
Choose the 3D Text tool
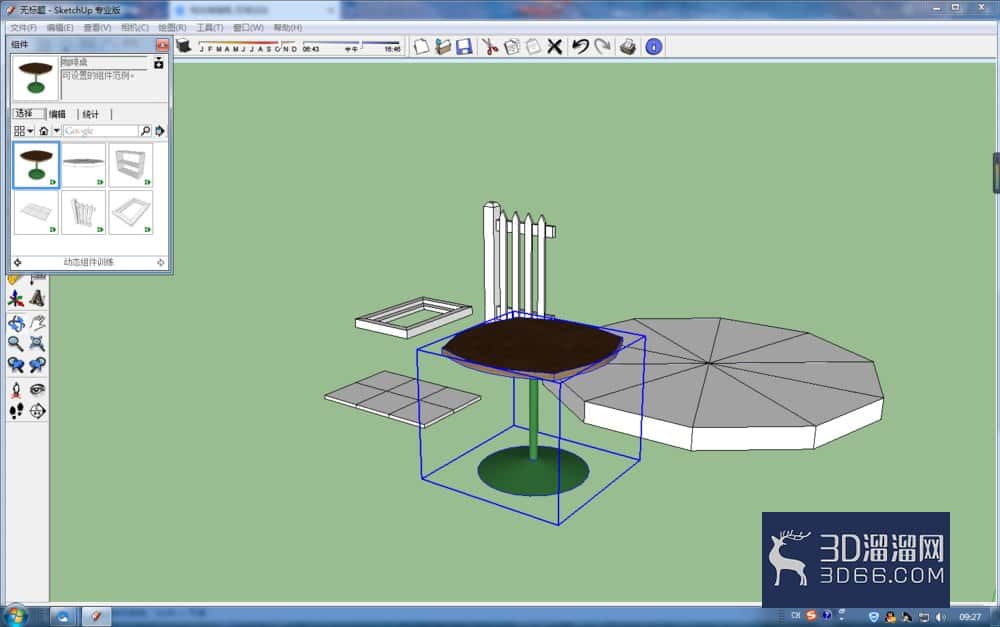38,299
